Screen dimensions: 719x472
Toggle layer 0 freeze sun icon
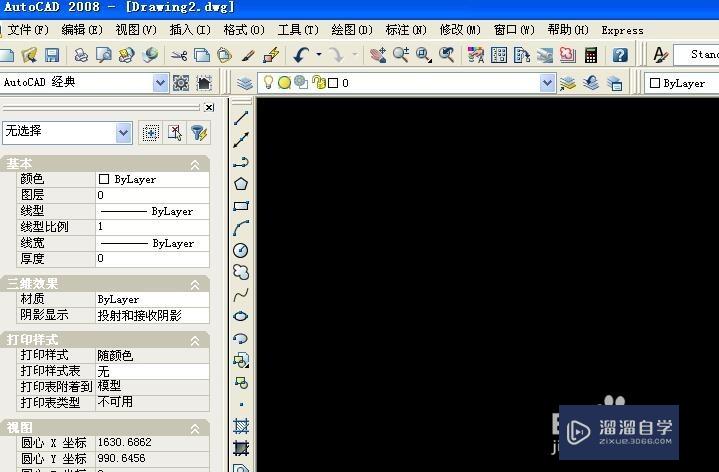[284, 83]
